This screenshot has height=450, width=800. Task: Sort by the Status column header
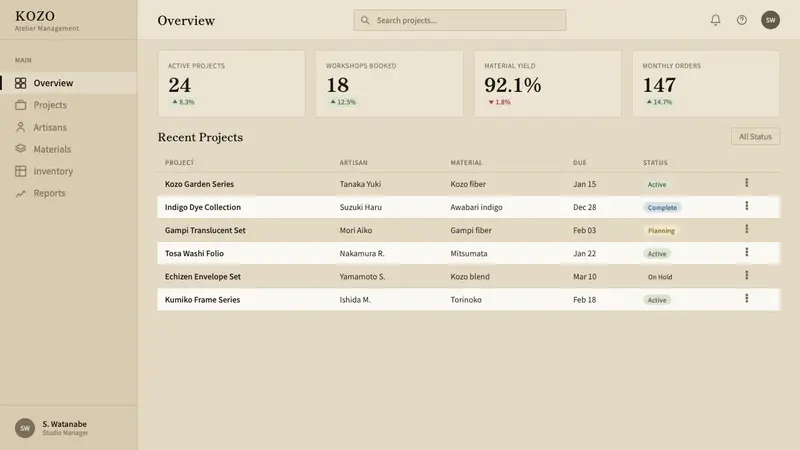(x=655, y=162)
